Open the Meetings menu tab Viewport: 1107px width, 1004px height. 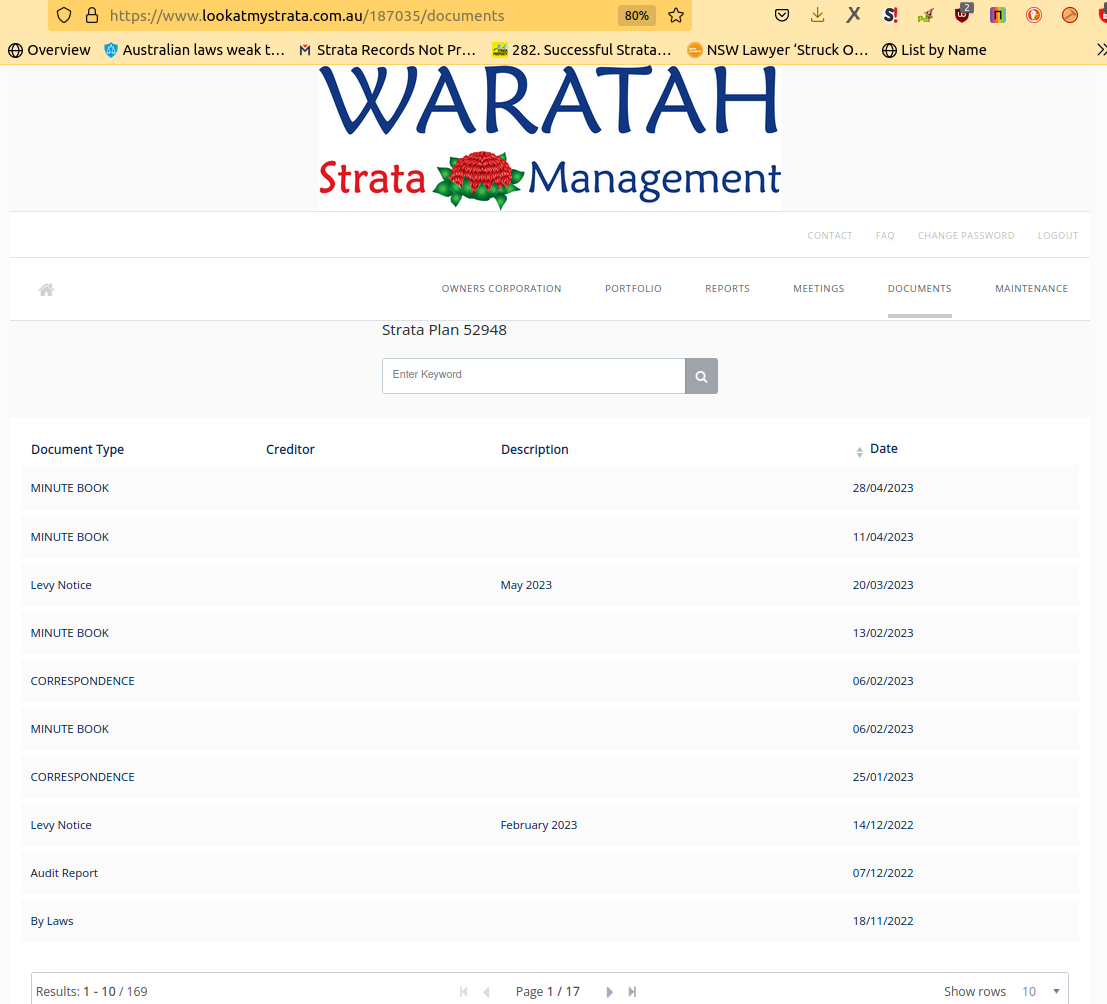pyautogui.click(x=818, y=289)
